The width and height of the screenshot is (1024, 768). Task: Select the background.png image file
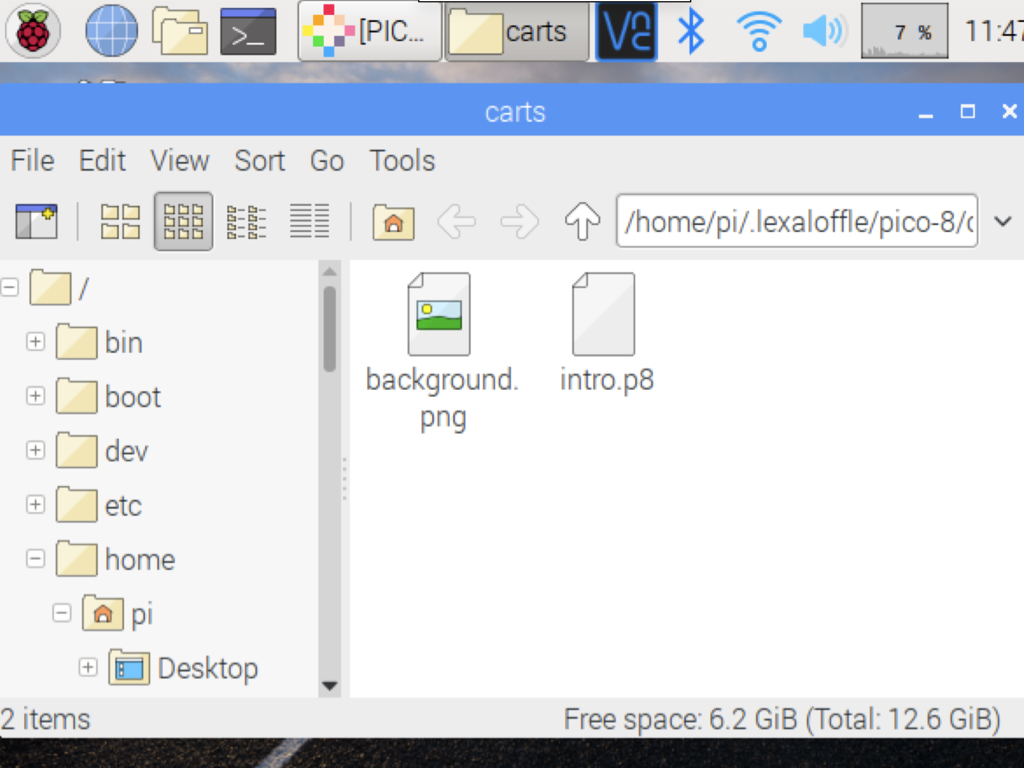[442, 353]
